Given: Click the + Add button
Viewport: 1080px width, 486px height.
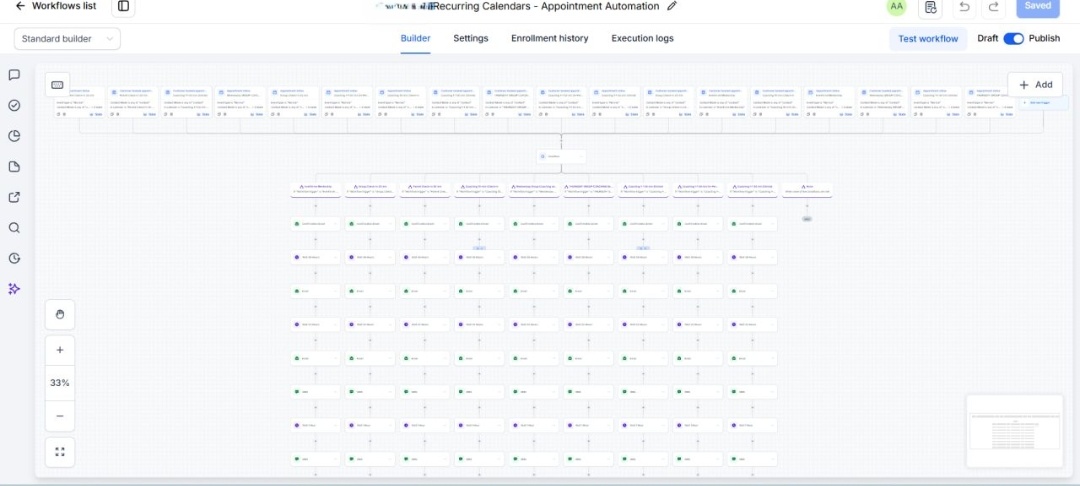Looking at the screenshot, I should pyautogui.click(x=1035, y=85).
